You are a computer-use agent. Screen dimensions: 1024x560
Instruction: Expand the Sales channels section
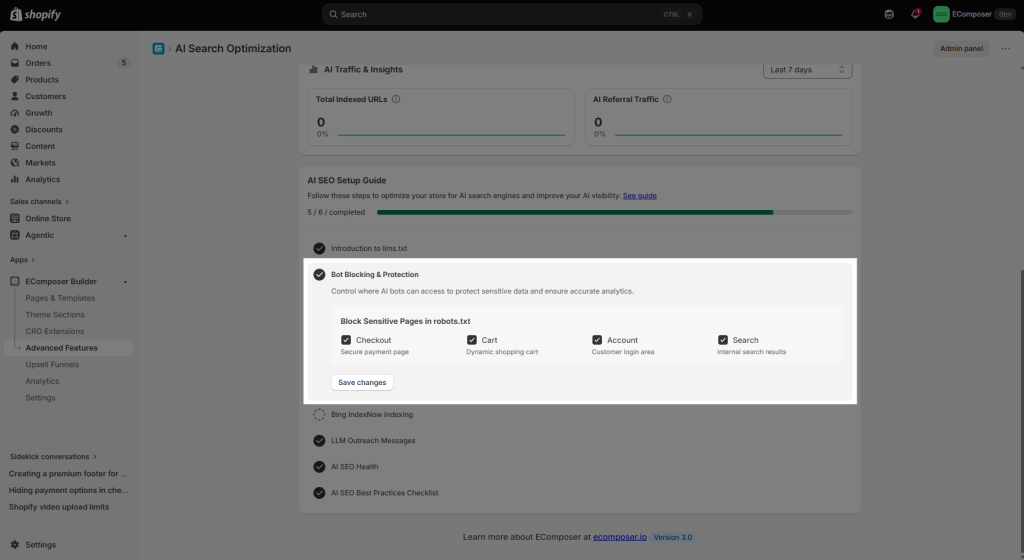click(x=39, y=202)
